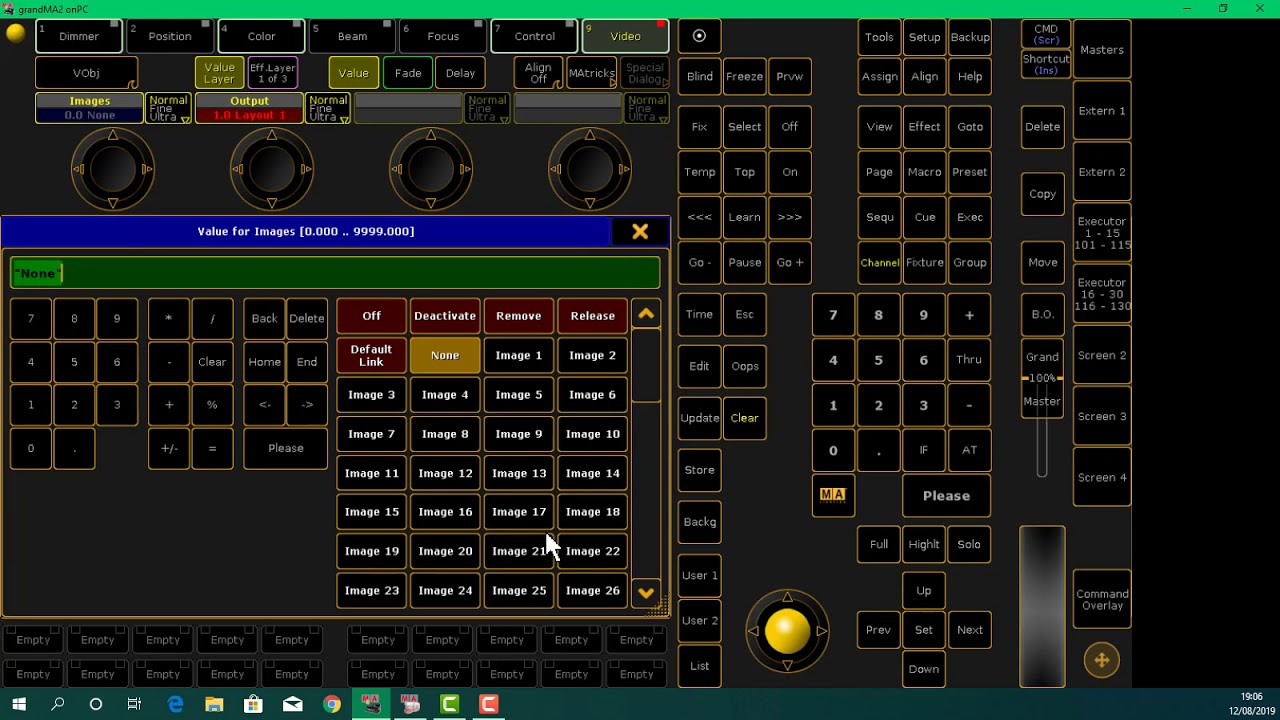The image size is (1280, 720).
Task: Click the fourth encoder wheel
Action: pos(590,170)
